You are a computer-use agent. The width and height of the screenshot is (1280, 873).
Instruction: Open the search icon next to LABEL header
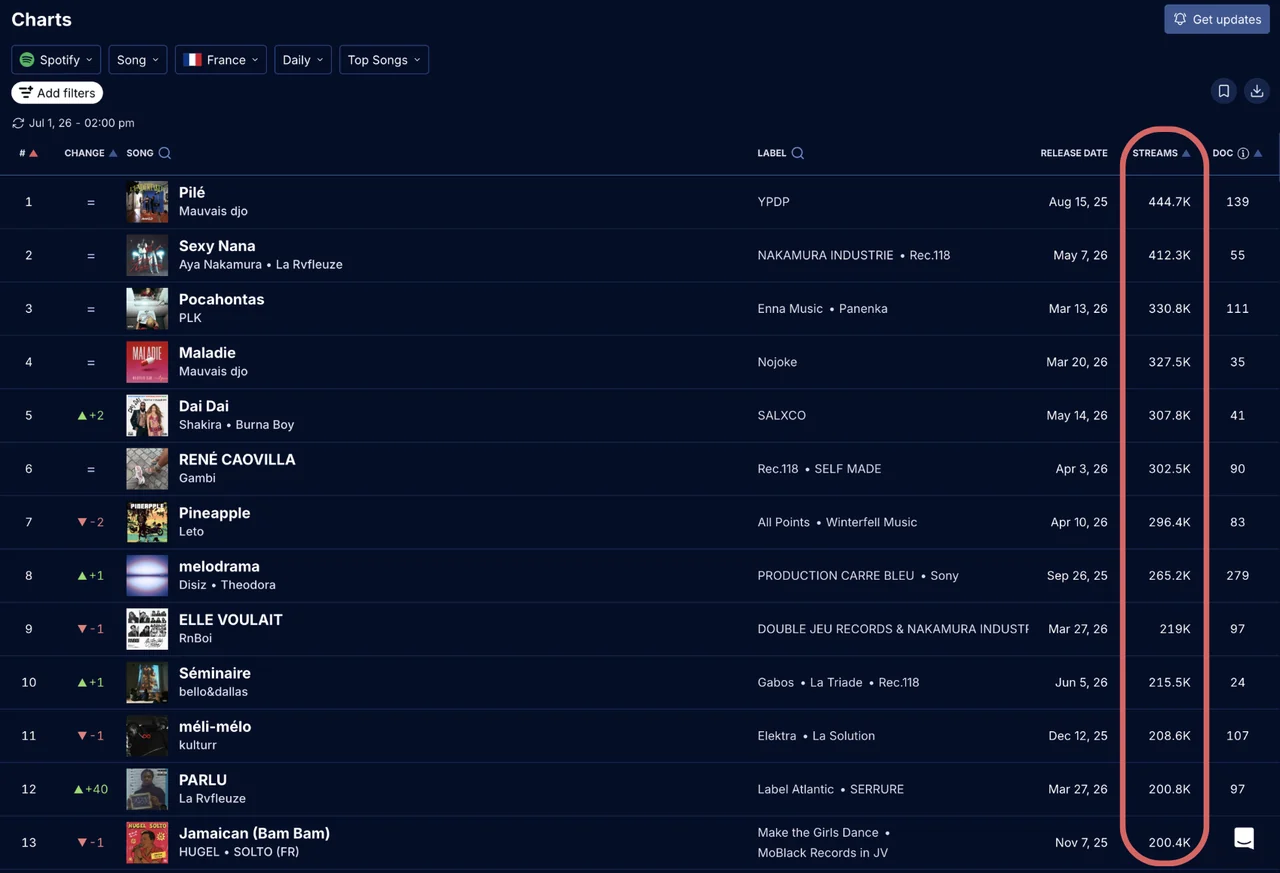coord(798,153)
